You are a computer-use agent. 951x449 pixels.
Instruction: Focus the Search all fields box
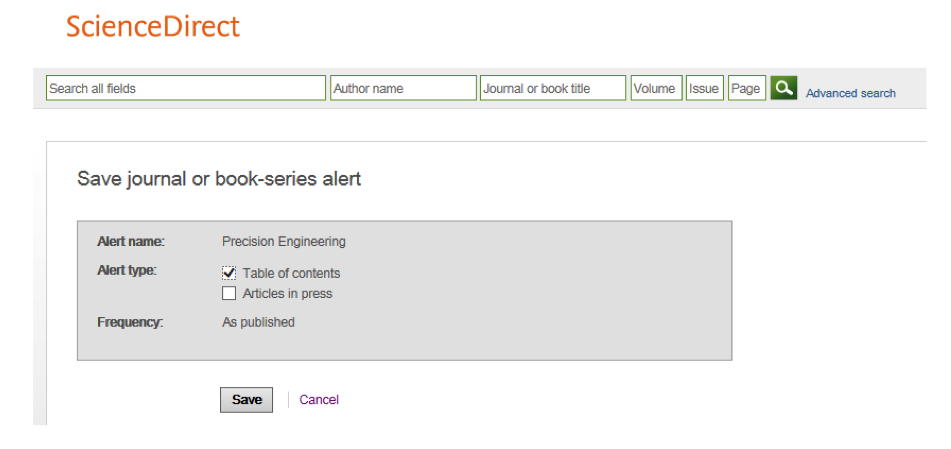pyautogui.click(x=186, y=88)
